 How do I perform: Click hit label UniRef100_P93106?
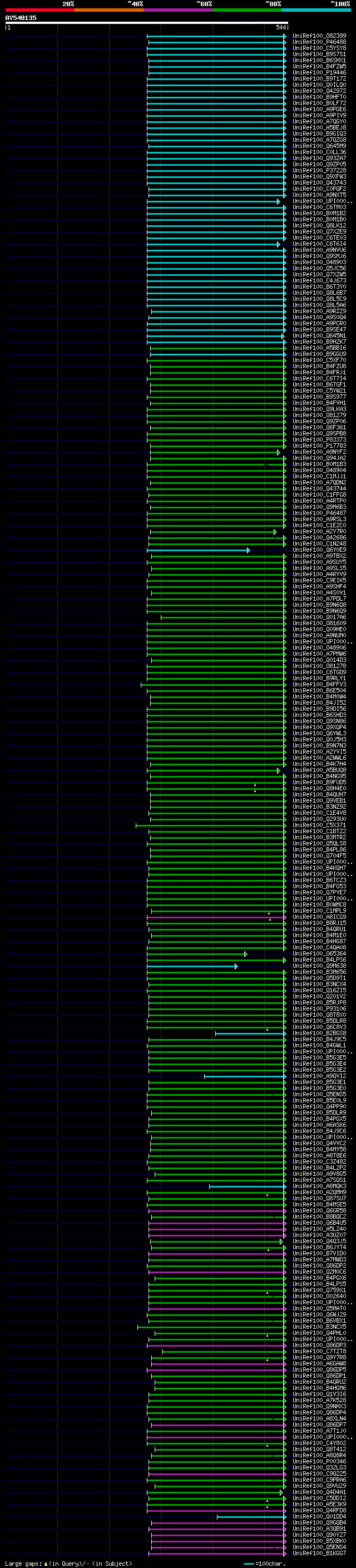[x=319, y=1008]
